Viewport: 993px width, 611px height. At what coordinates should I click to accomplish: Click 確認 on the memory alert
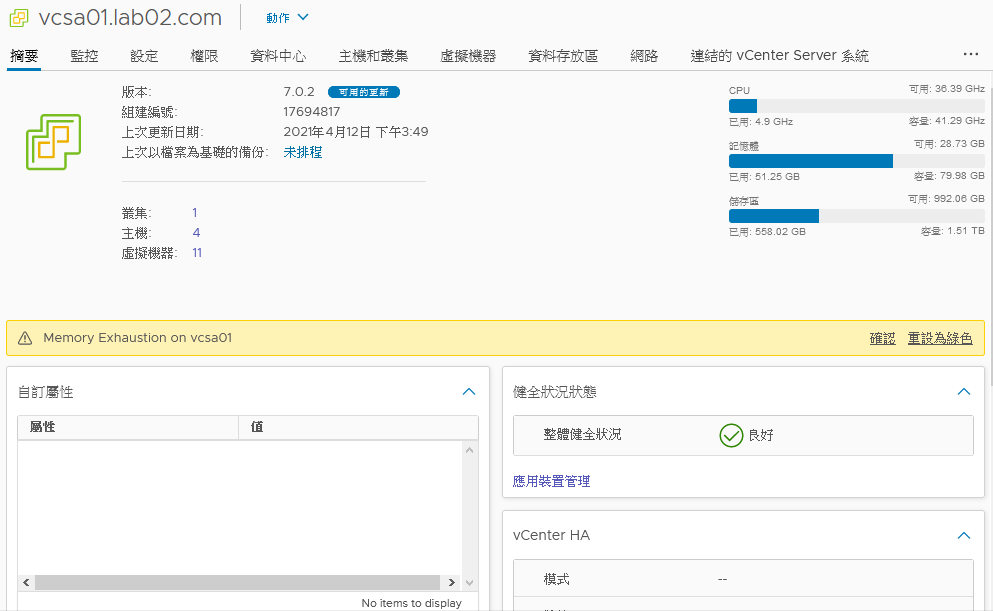point(882,338)
